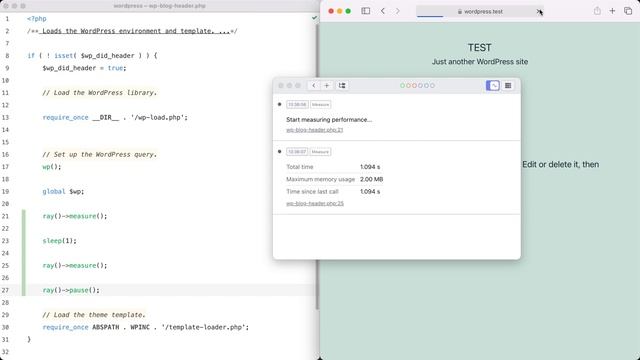The width and height of the screenshot is (640, 360).
Task: Click the tree-structure icon in Ray's toolbar
Action: coord(342,85)
